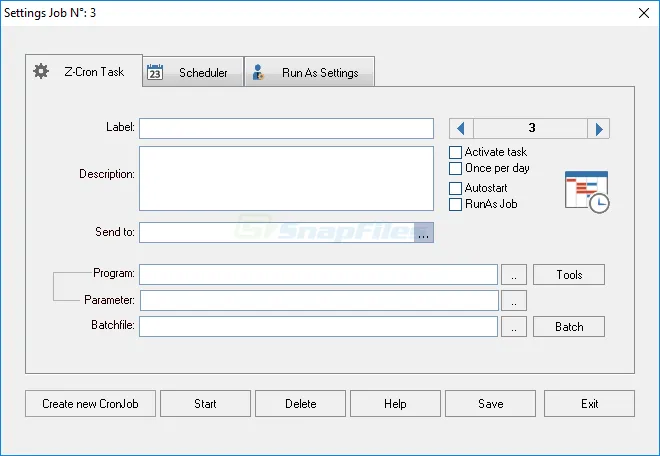The height and width of the screenshot is (456, 660).
Task: Close the Settings Job window
Action: tap(644, 13)
